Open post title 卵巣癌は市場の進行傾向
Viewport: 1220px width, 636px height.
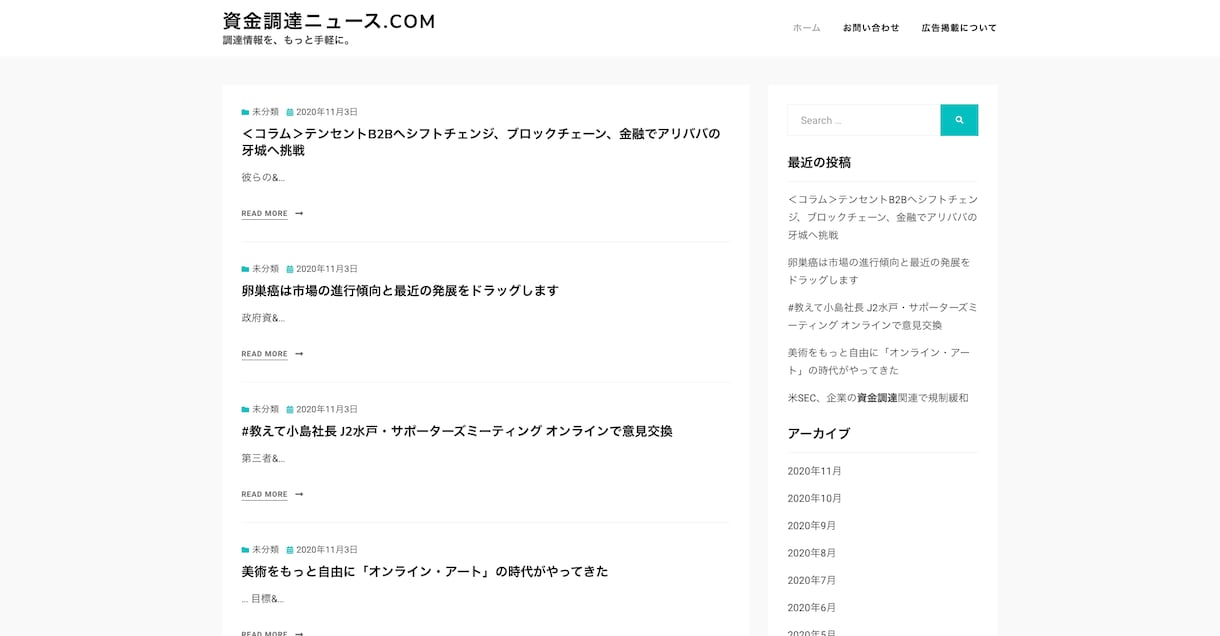[400, 291]
